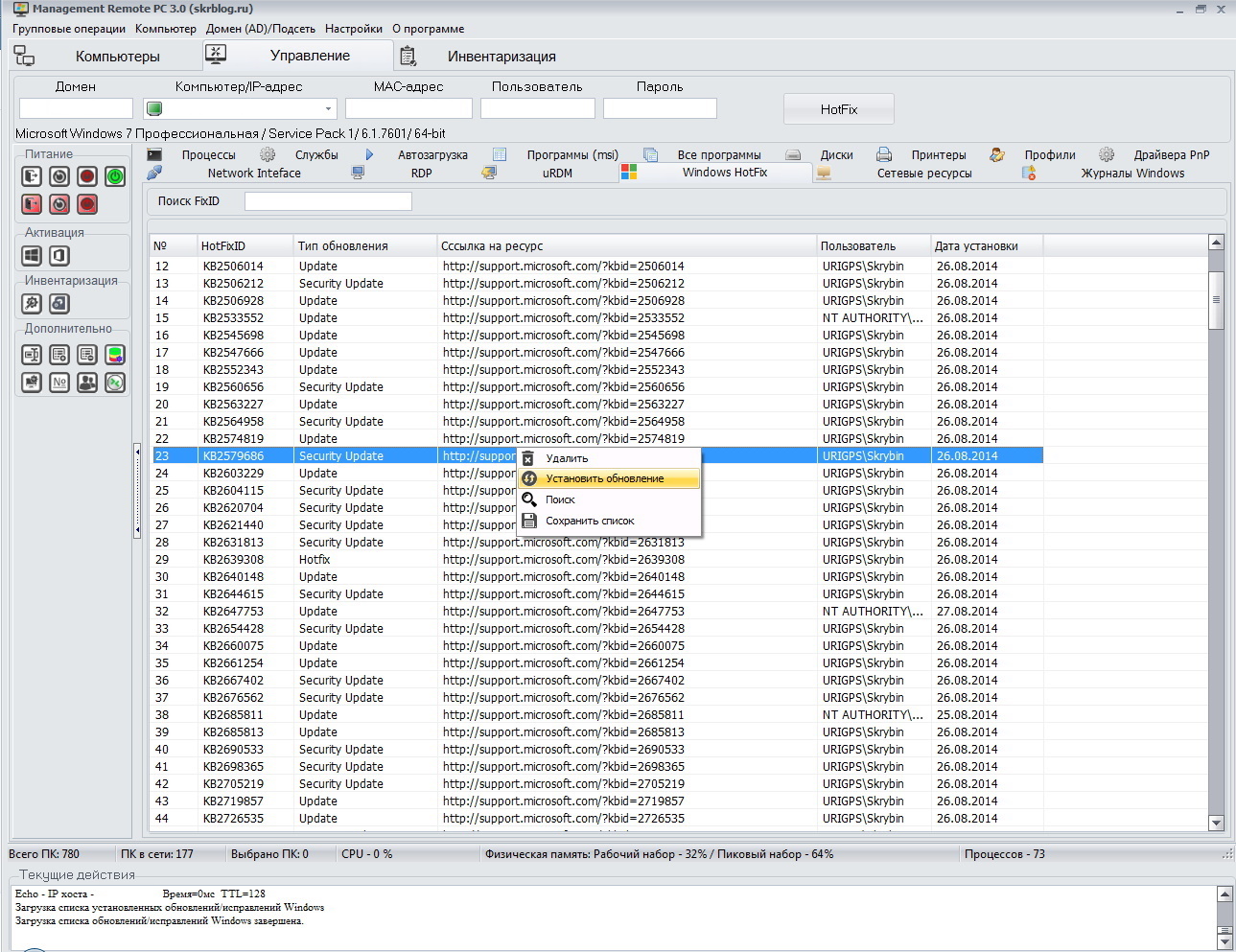Click the add-to-list icon with plus
The height and width of the screenshot is (952, 1236).
[x=59, y=355]
